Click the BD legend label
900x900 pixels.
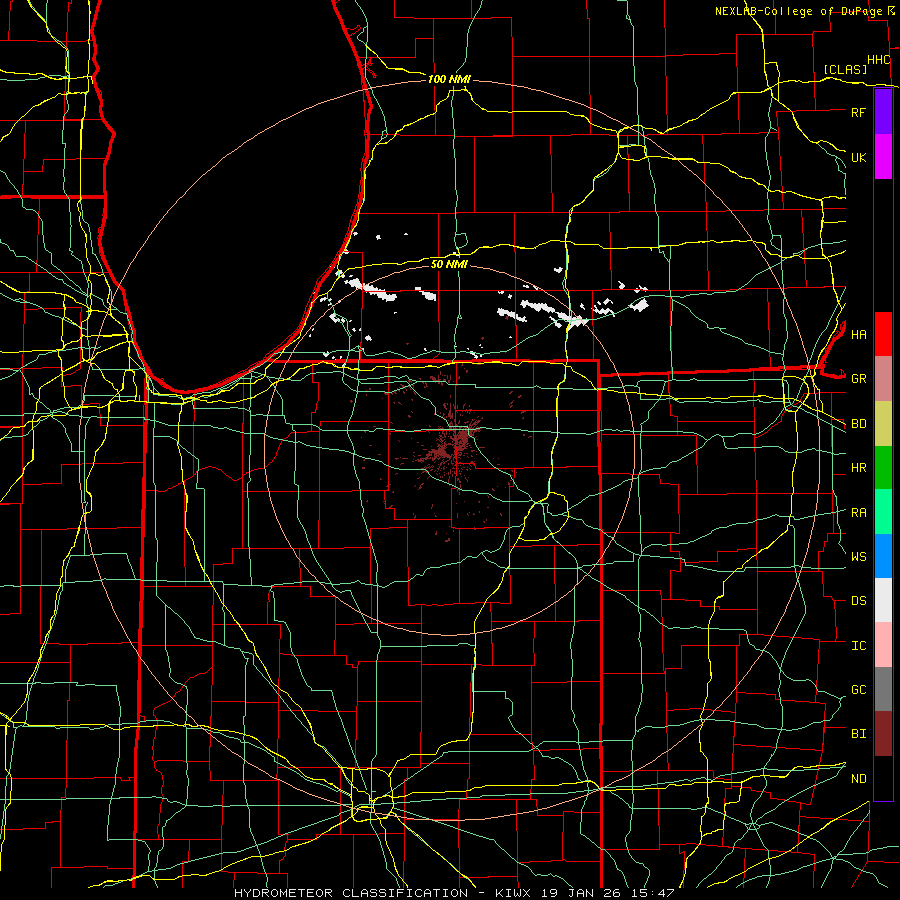tap(858, 424)
